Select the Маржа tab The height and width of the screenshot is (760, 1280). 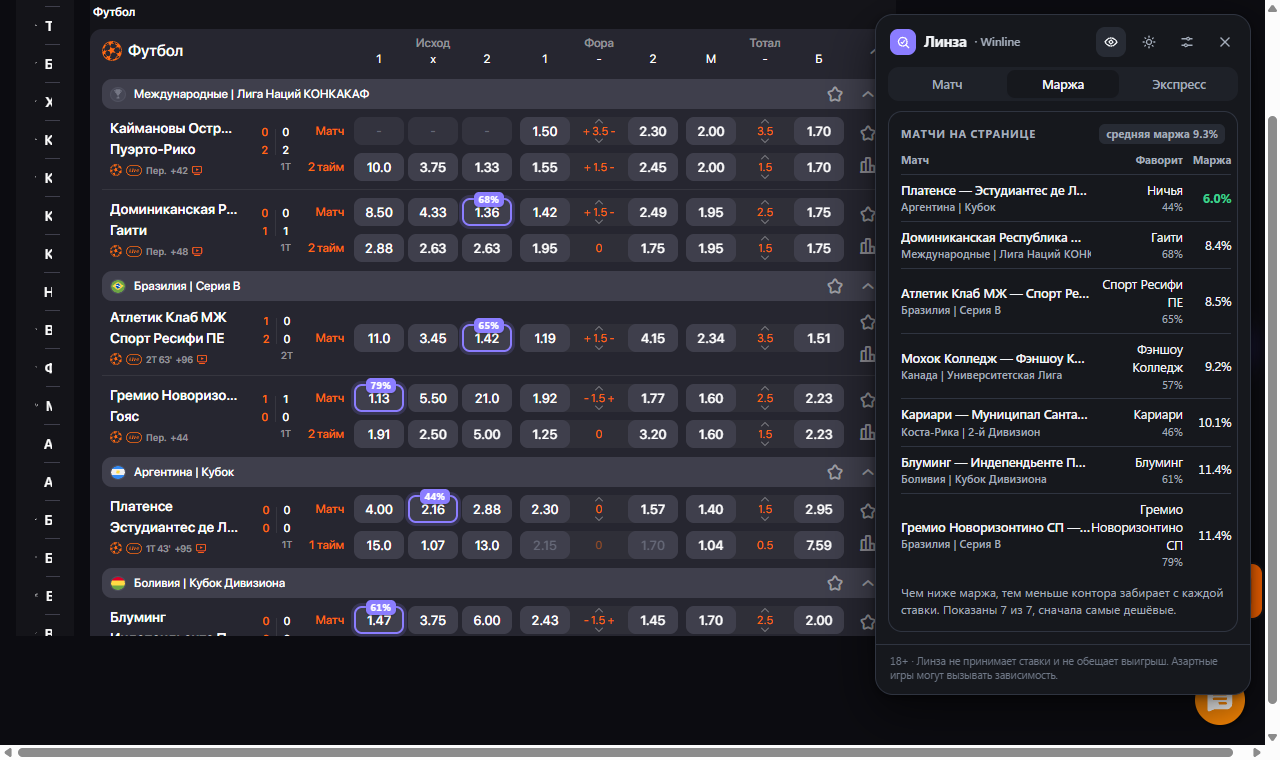point(1063,84)
